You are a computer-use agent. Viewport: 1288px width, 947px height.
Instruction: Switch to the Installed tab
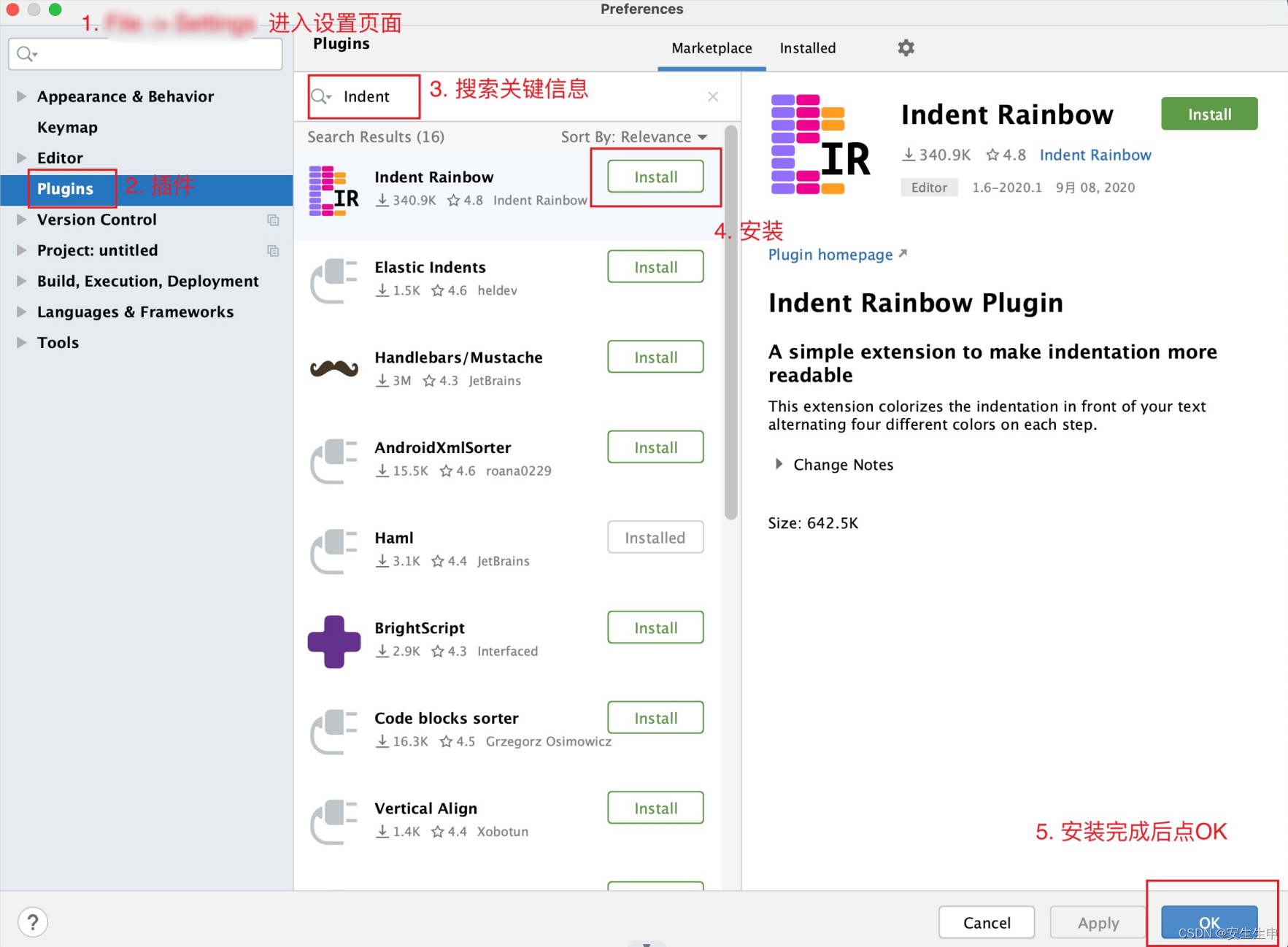tap(808, 48)
